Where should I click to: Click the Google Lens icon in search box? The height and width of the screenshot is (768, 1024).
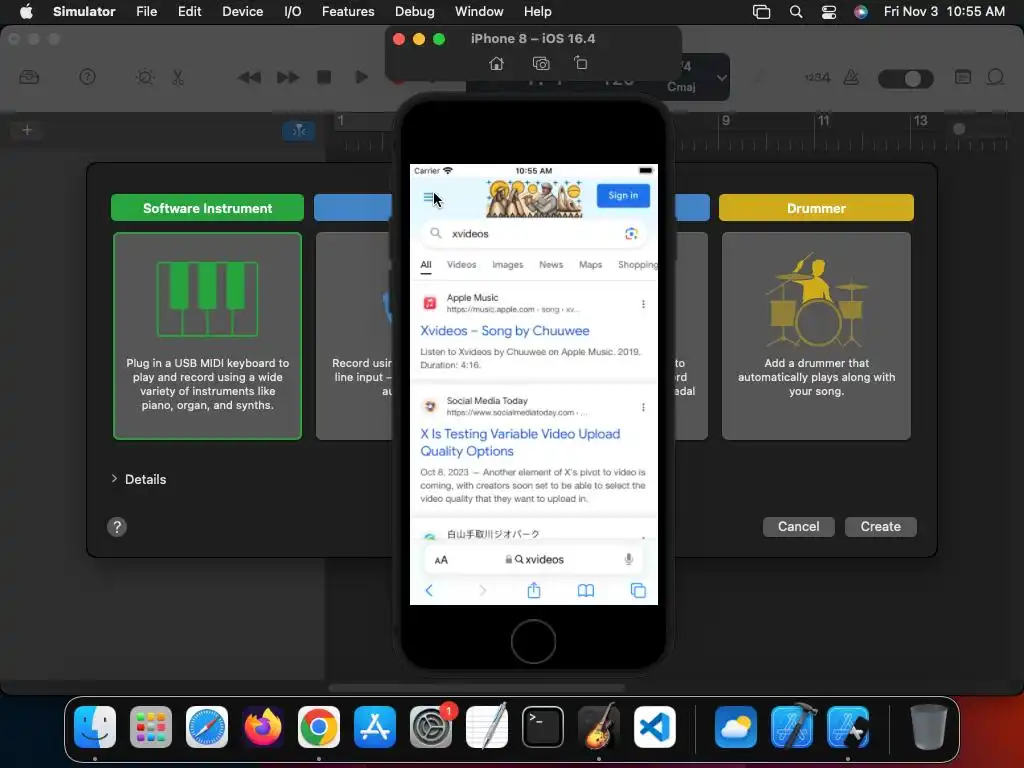tap(631, 234)
